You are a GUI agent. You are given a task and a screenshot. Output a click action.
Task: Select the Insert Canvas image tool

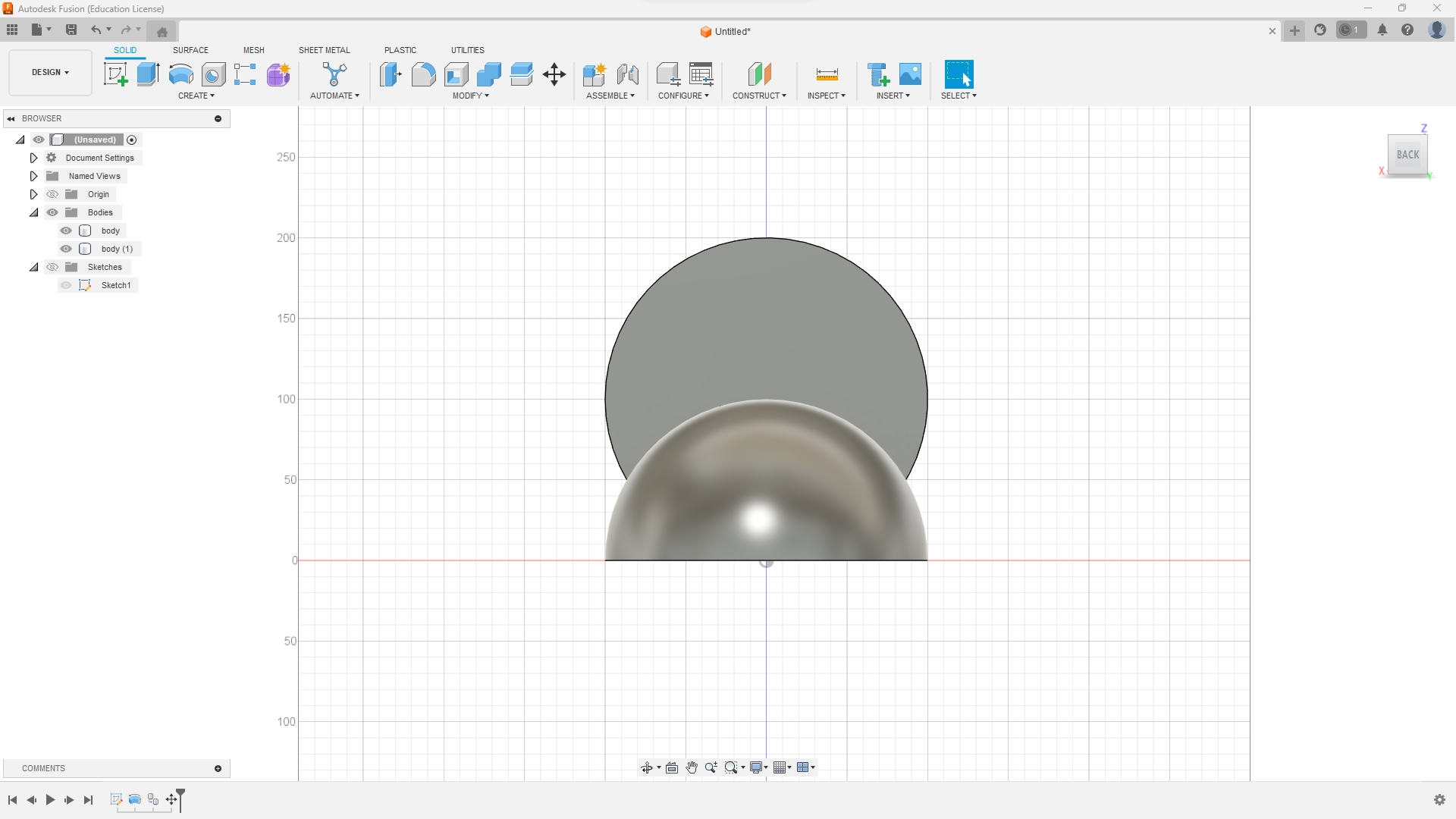(x=910, y=74)
